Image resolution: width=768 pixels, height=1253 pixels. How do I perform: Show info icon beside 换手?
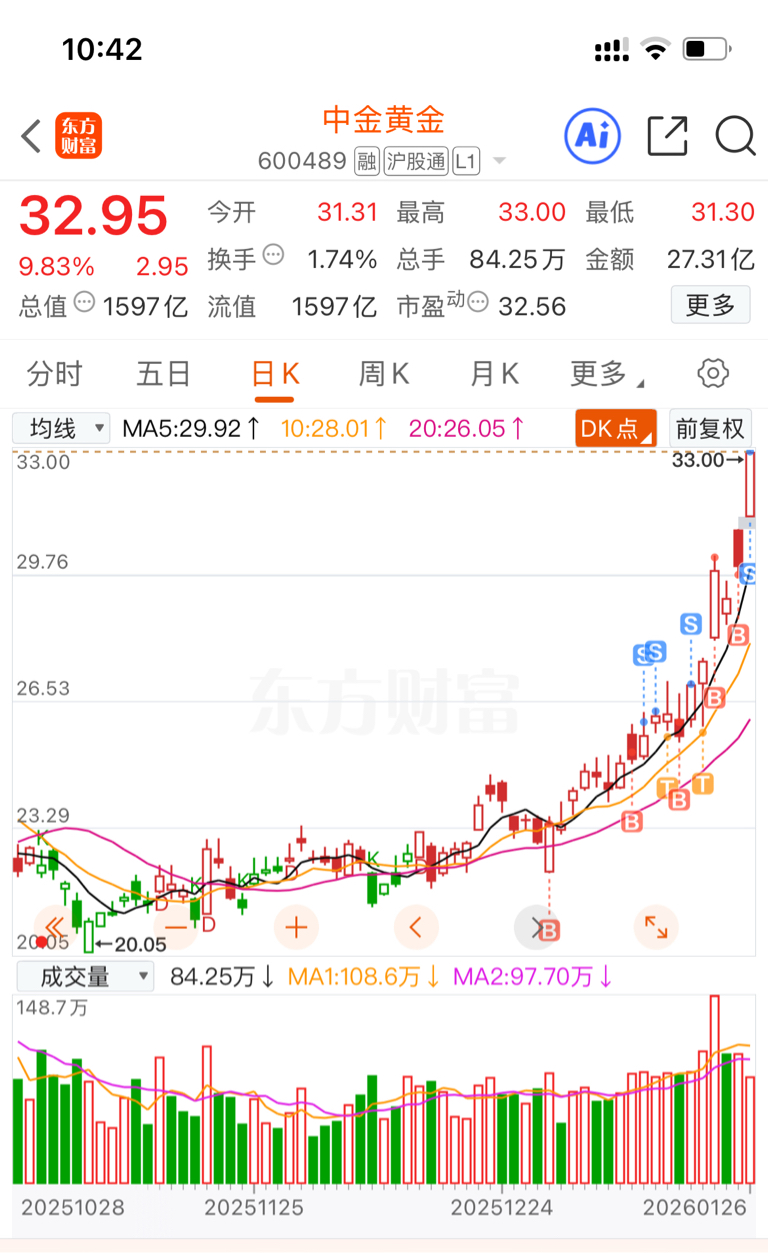tap(273, 256)
